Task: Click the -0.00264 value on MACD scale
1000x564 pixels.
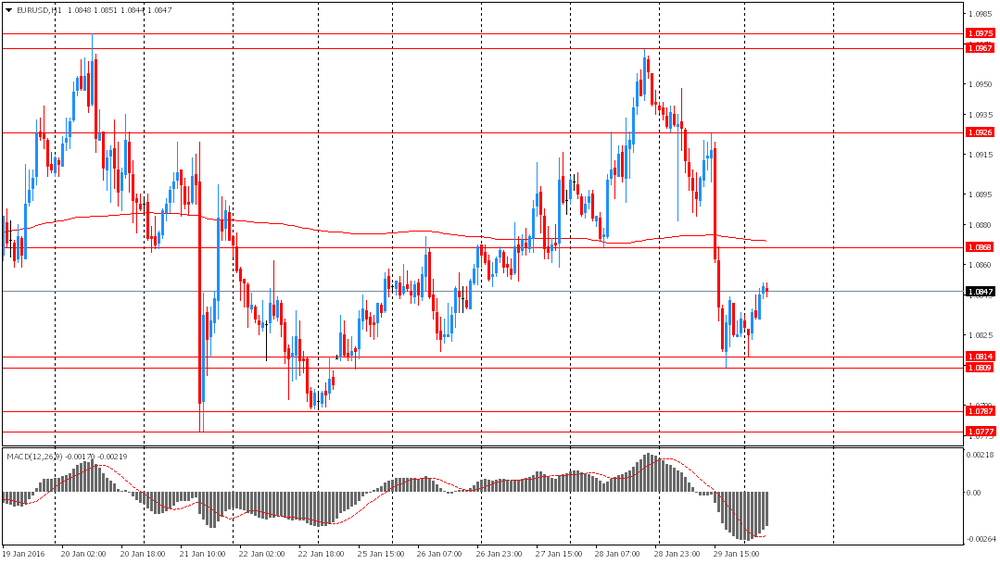Action: point(981,539)
